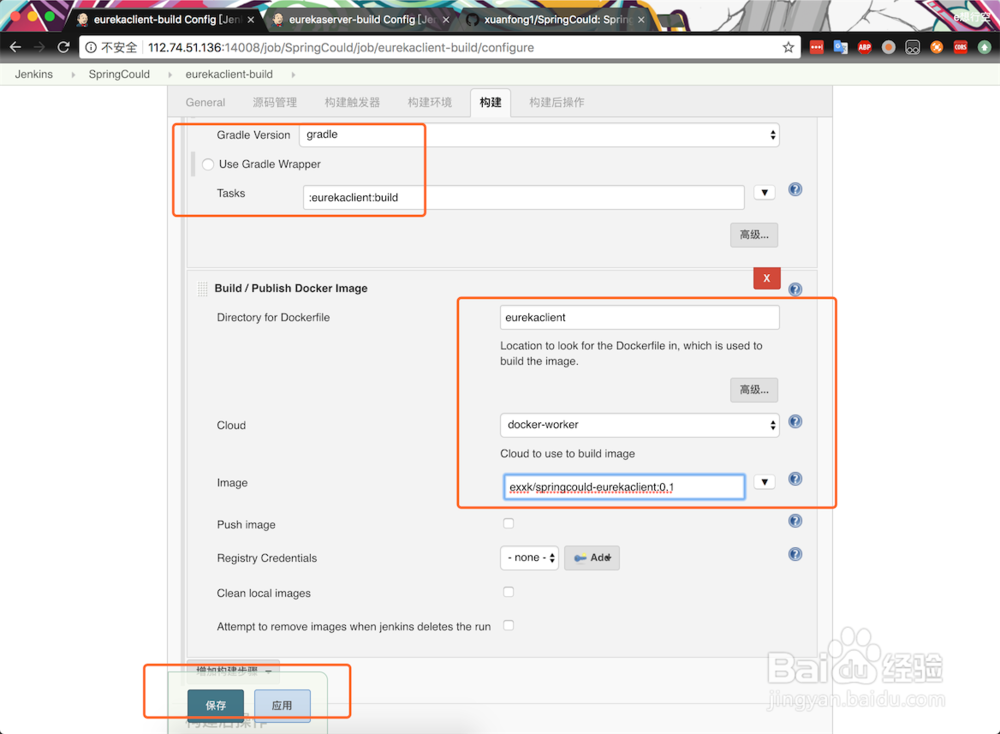The width and height of the screenshot is (1000, 734).
Task: Click the Image name input field
Action: 624,487
